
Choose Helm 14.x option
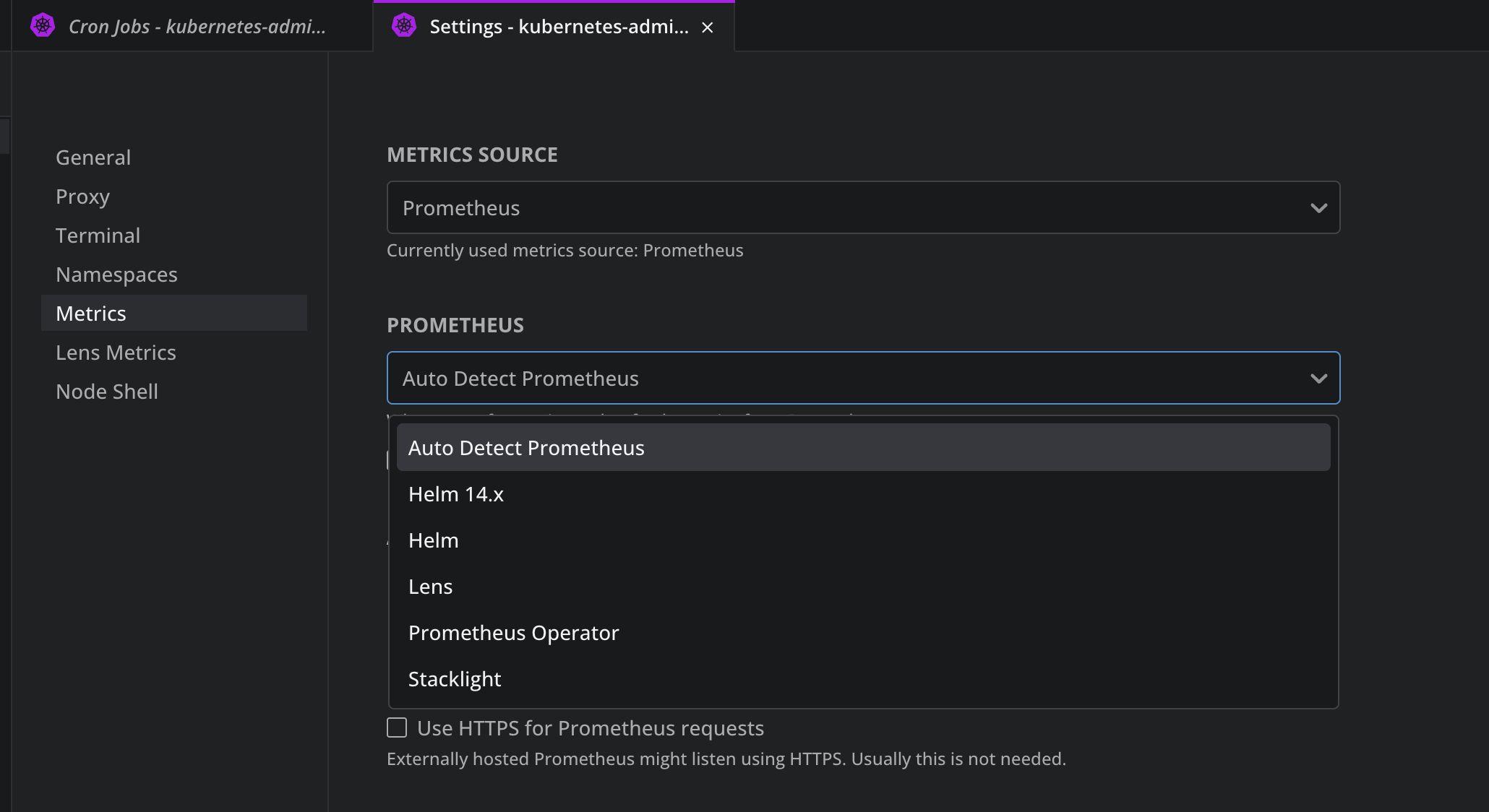[x=863, y=494]
